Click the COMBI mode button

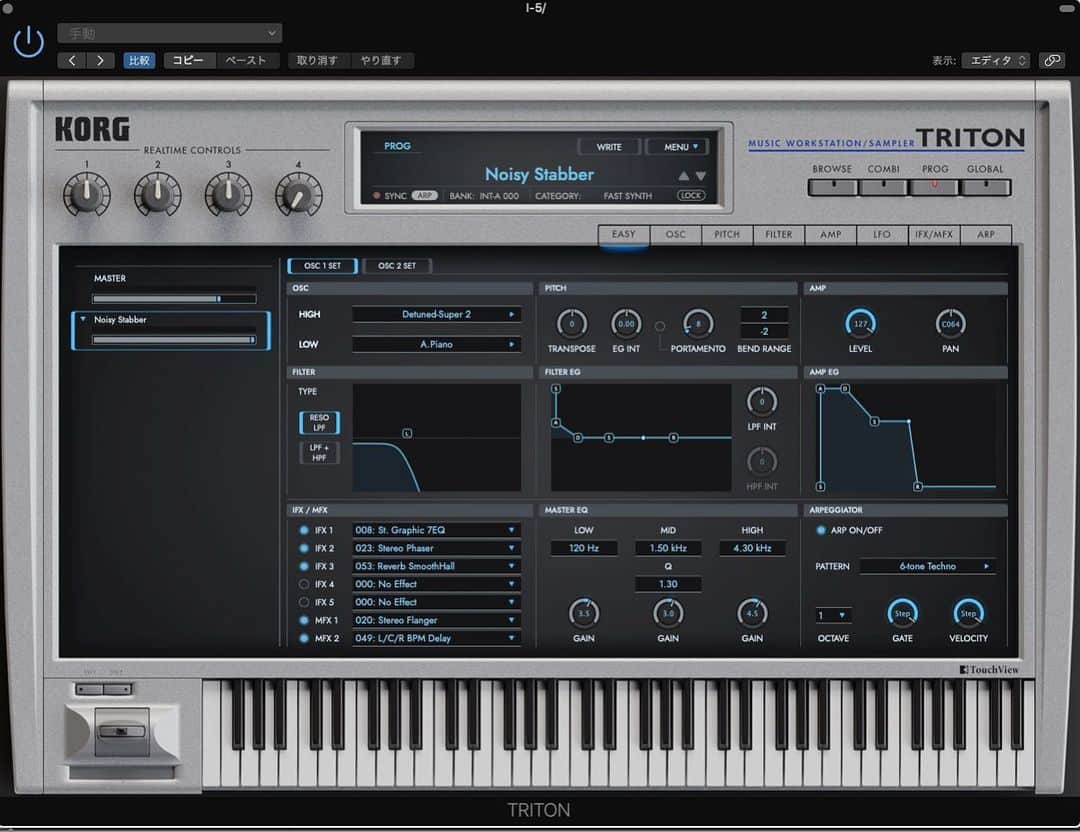point(883,187)
